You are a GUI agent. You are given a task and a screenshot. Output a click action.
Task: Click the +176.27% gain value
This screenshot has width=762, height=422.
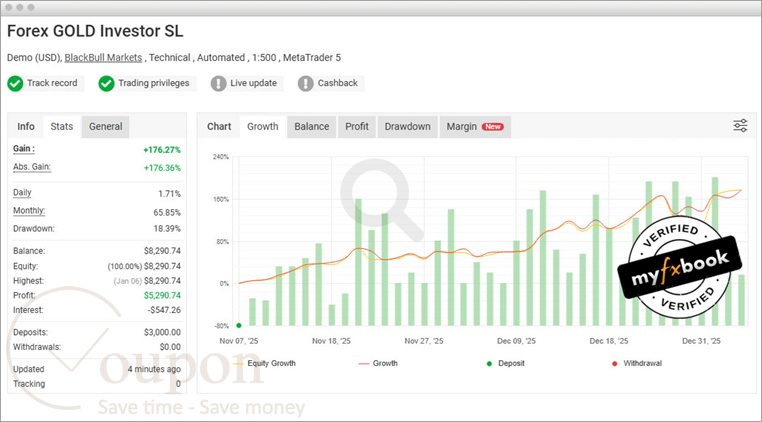click(x=162, y=150)
